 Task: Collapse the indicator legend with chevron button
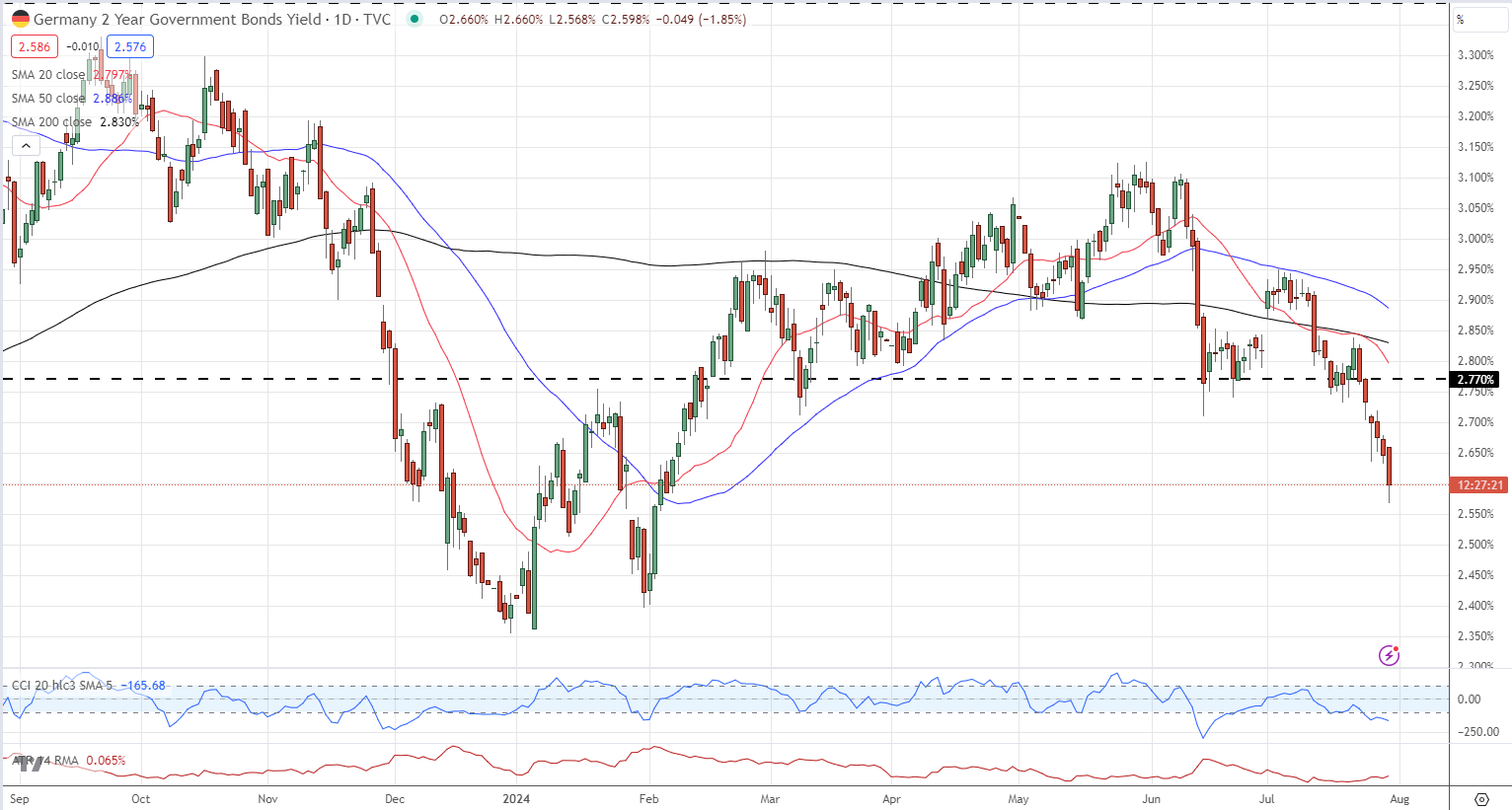coord(26,146)
